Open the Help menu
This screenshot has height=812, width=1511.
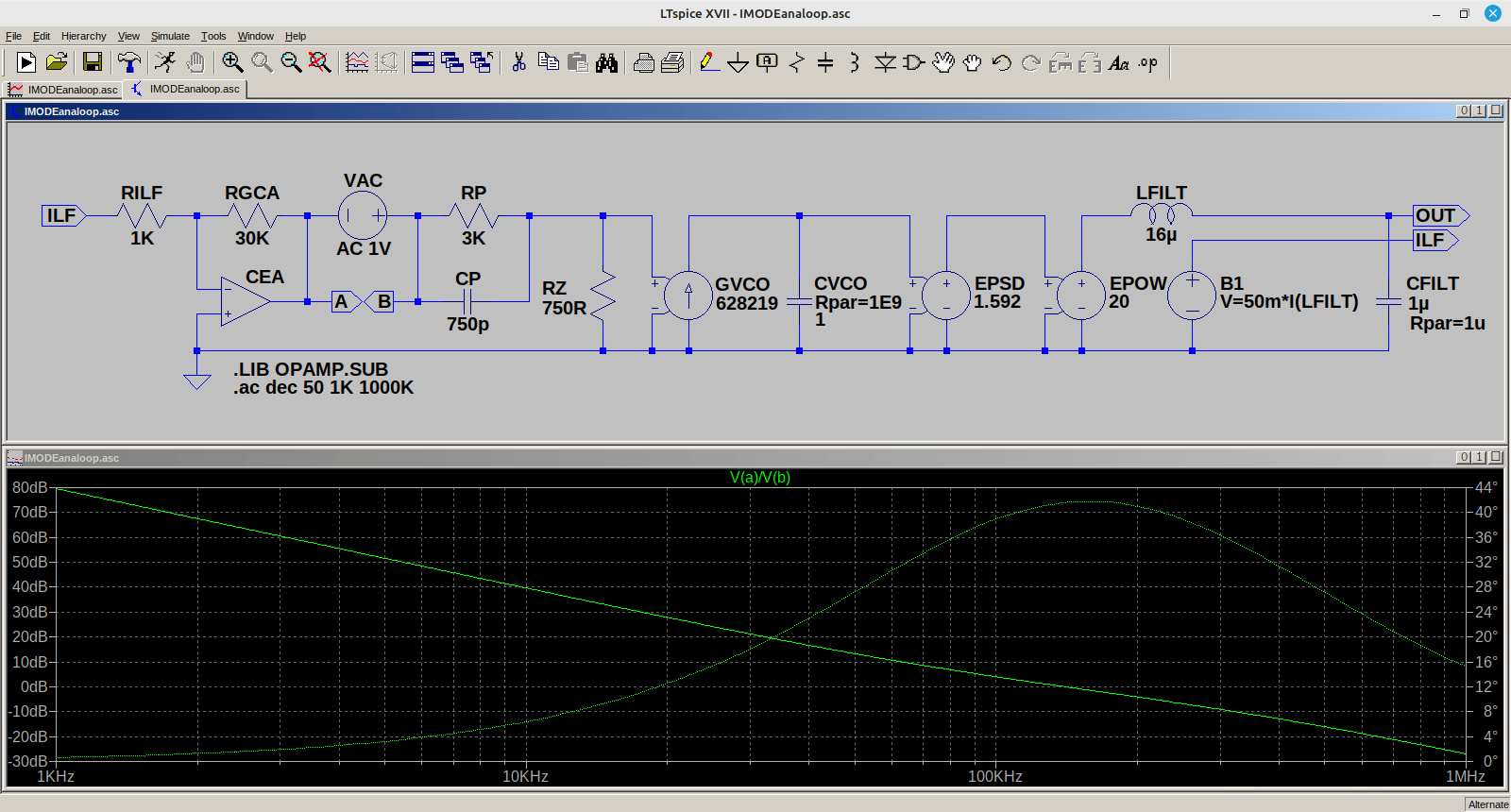tap(296, 36)
